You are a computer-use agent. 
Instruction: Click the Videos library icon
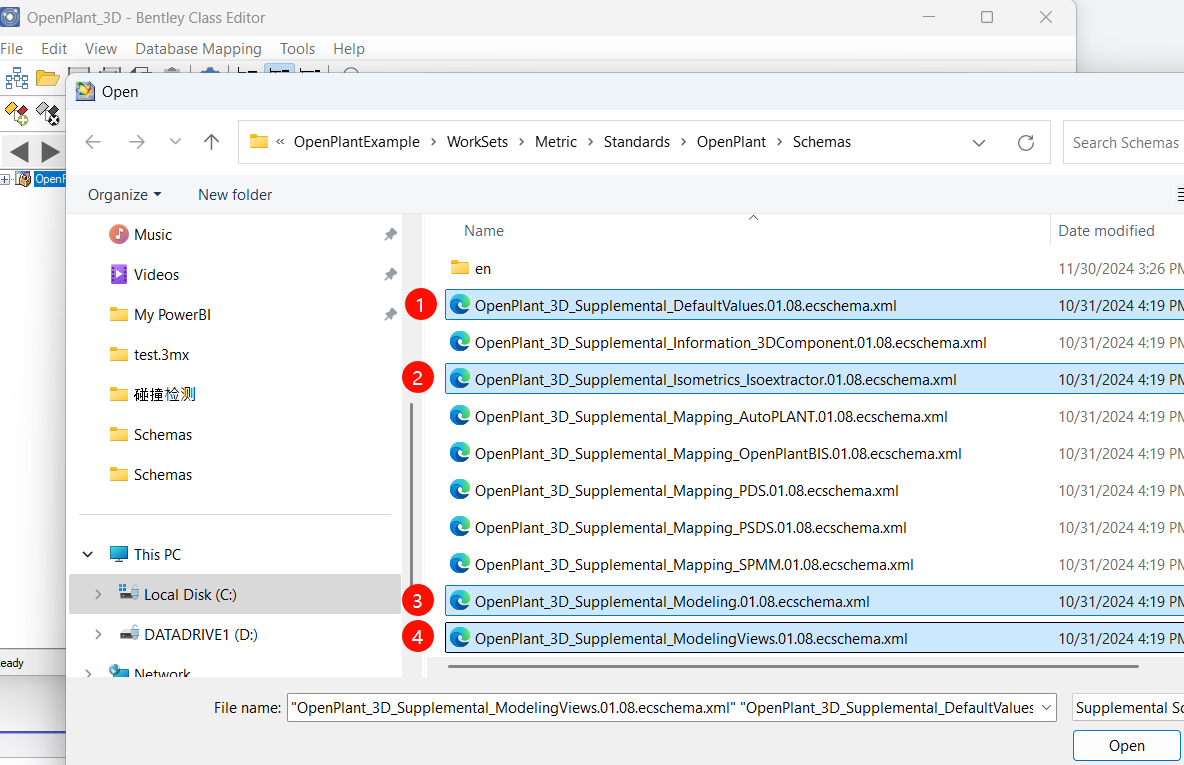(x=119, y=274)
